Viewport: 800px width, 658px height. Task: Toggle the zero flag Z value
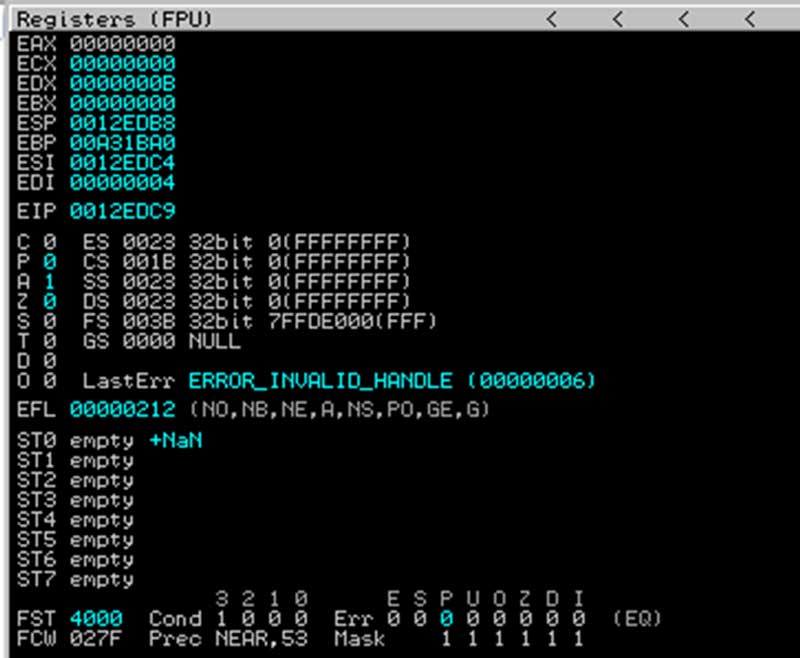pyautogui.click(x=50, y=301)
